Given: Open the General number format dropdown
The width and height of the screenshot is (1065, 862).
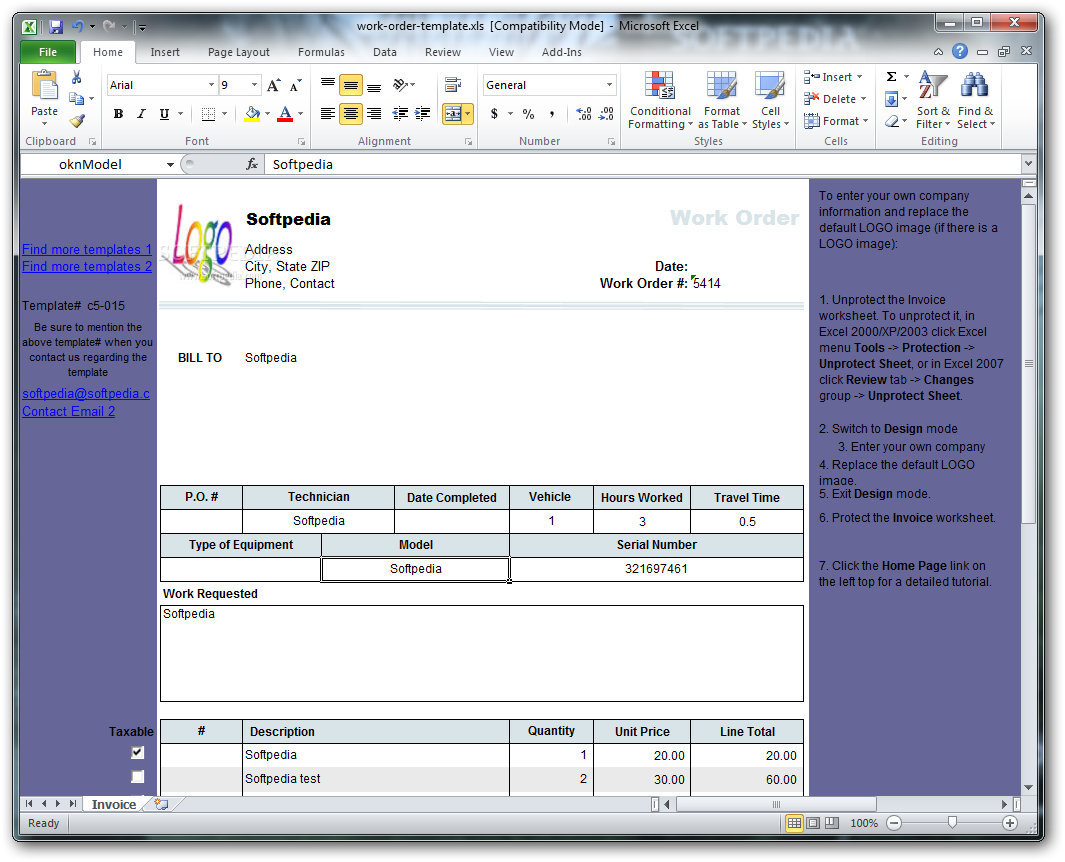Looking at the screenshot, I should tap(609, 85).
